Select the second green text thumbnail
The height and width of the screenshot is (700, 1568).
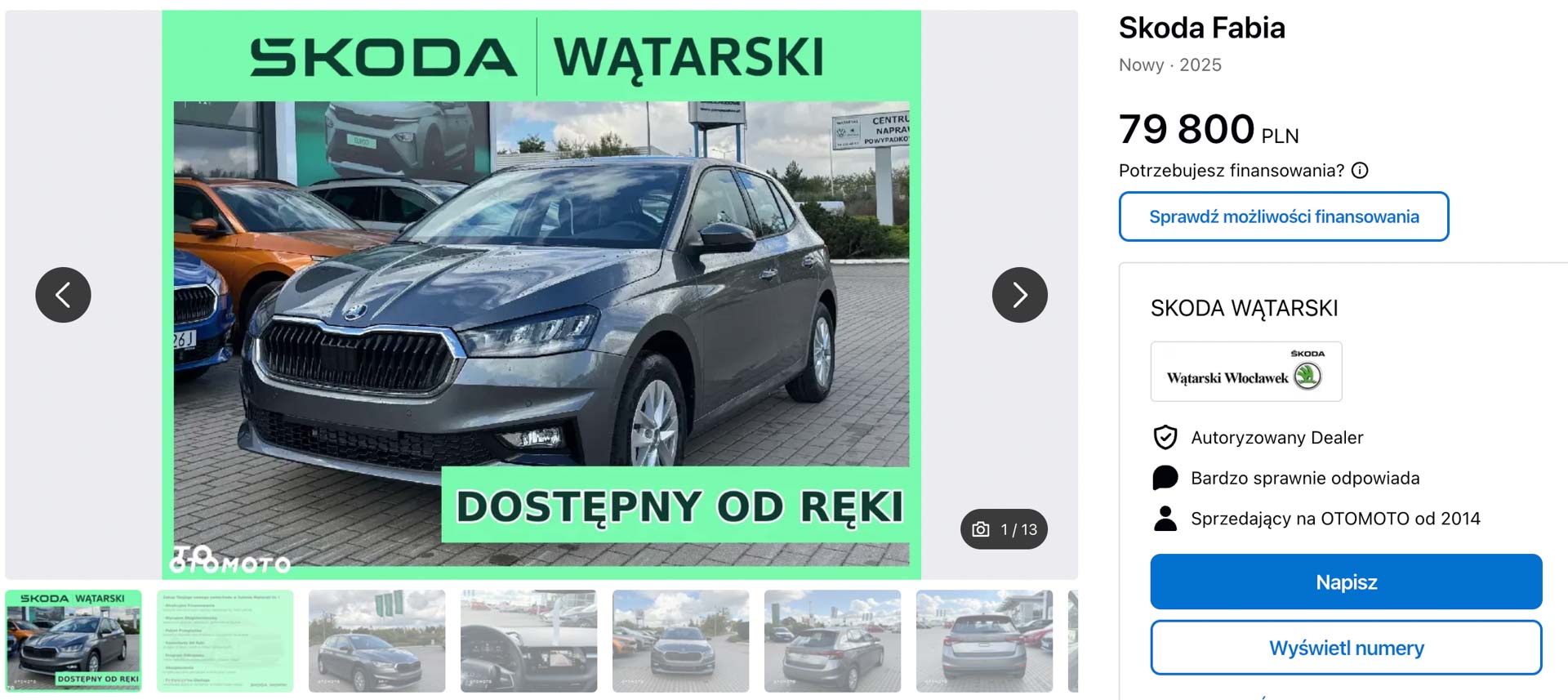225,641
